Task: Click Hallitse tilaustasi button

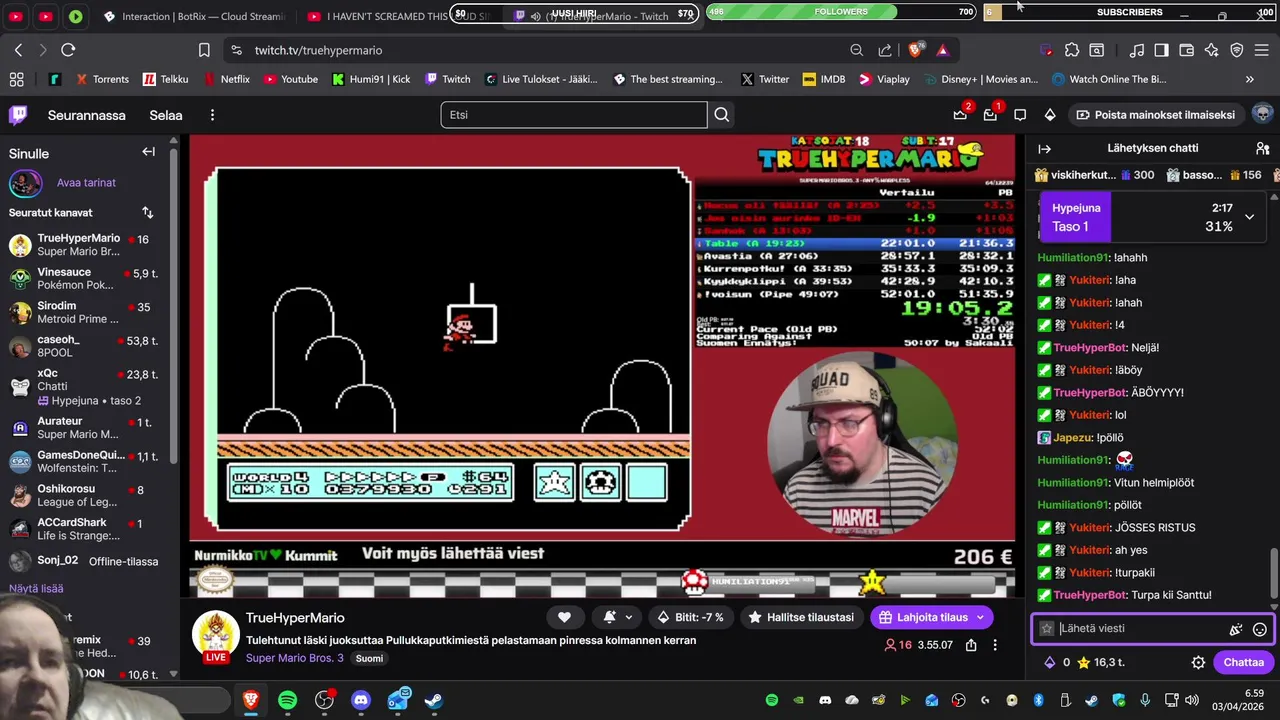Action: tap(801, 617)
